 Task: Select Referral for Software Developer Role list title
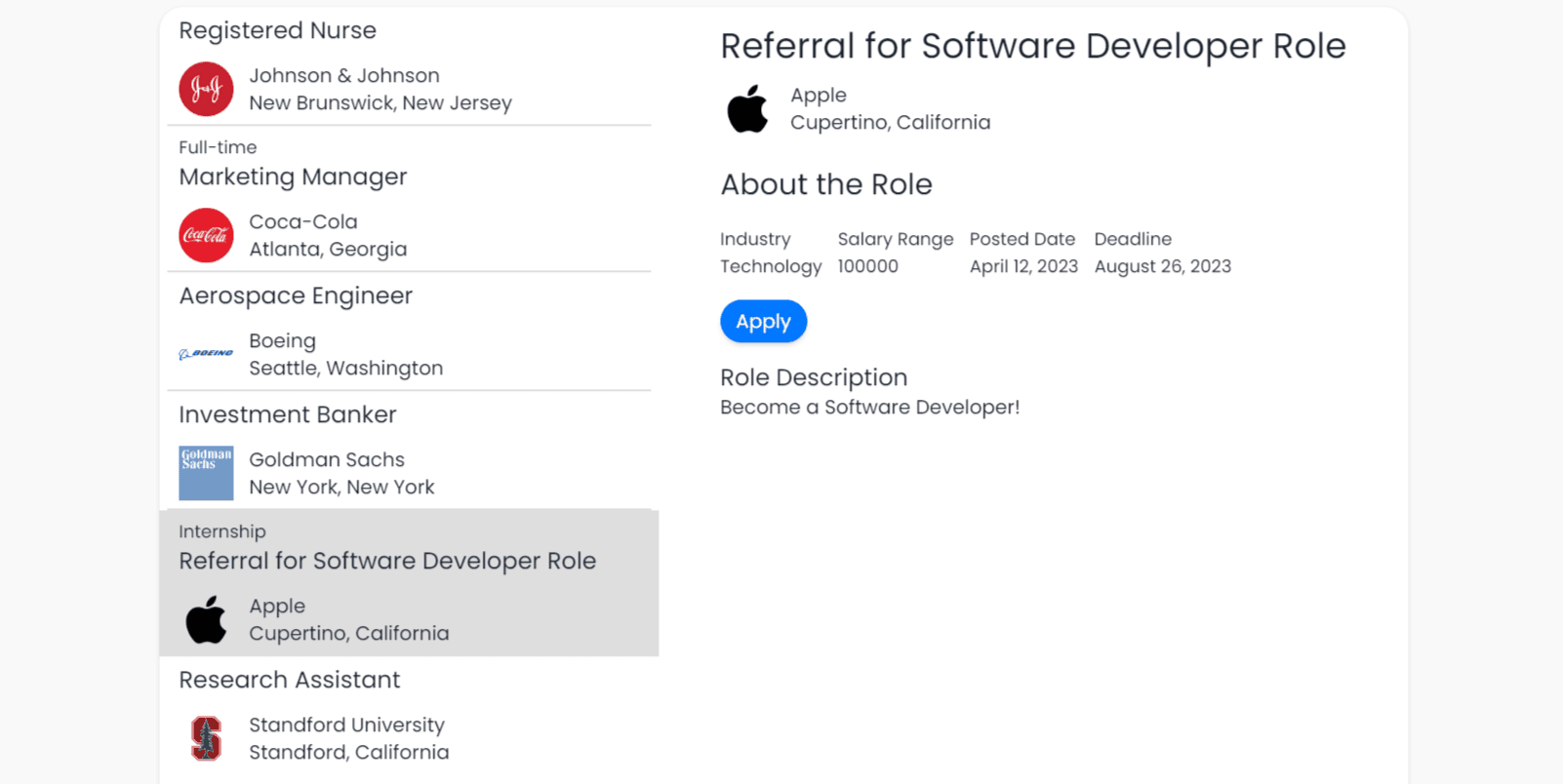click(387, 561)
